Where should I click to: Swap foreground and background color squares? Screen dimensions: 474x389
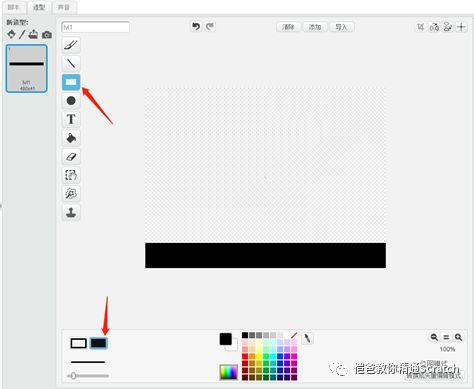229,342
